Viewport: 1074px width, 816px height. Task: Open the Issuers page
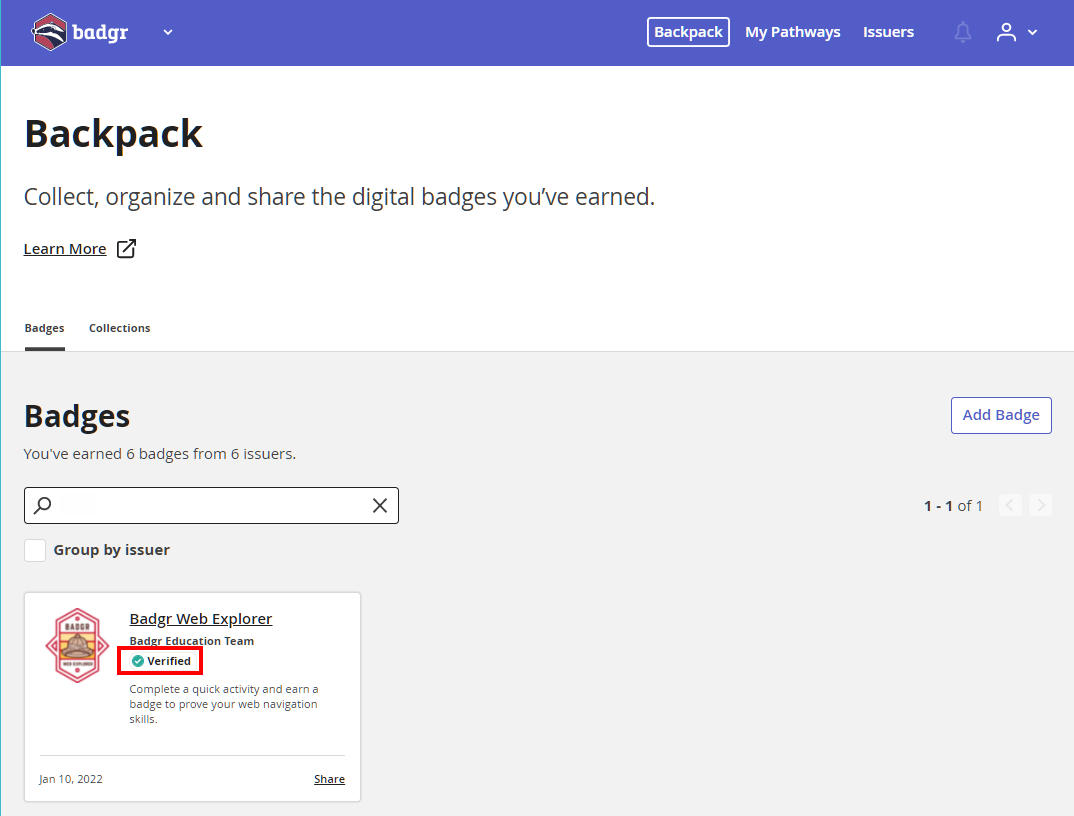click(x=888, y=32)
